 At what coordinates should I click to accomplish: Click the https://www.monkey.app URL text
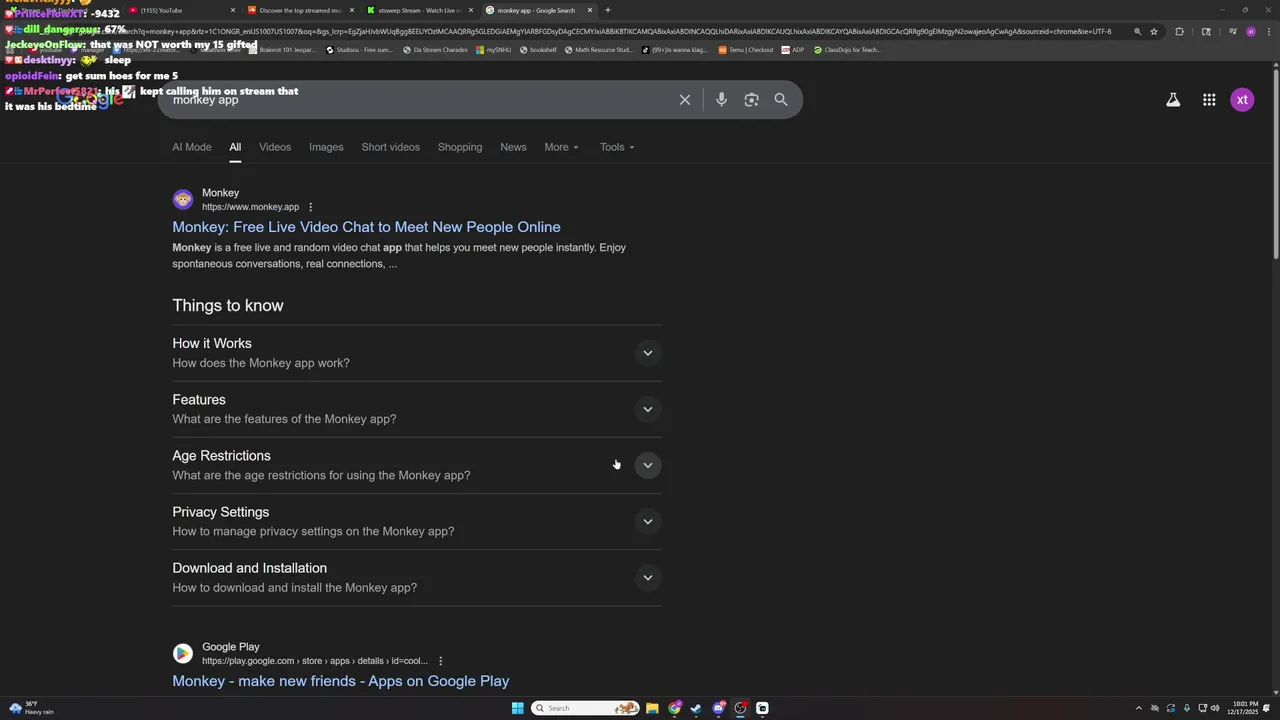coord(250,207)
